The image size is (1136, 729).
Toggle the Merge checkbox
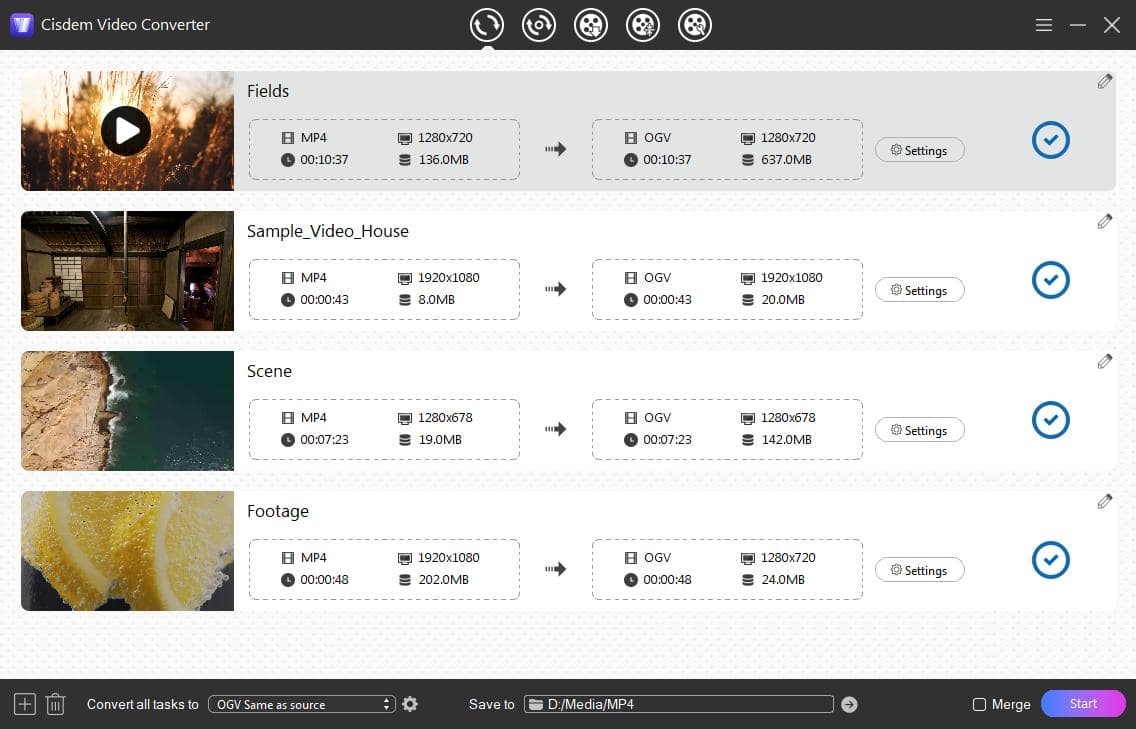click(x=980, y=704)
